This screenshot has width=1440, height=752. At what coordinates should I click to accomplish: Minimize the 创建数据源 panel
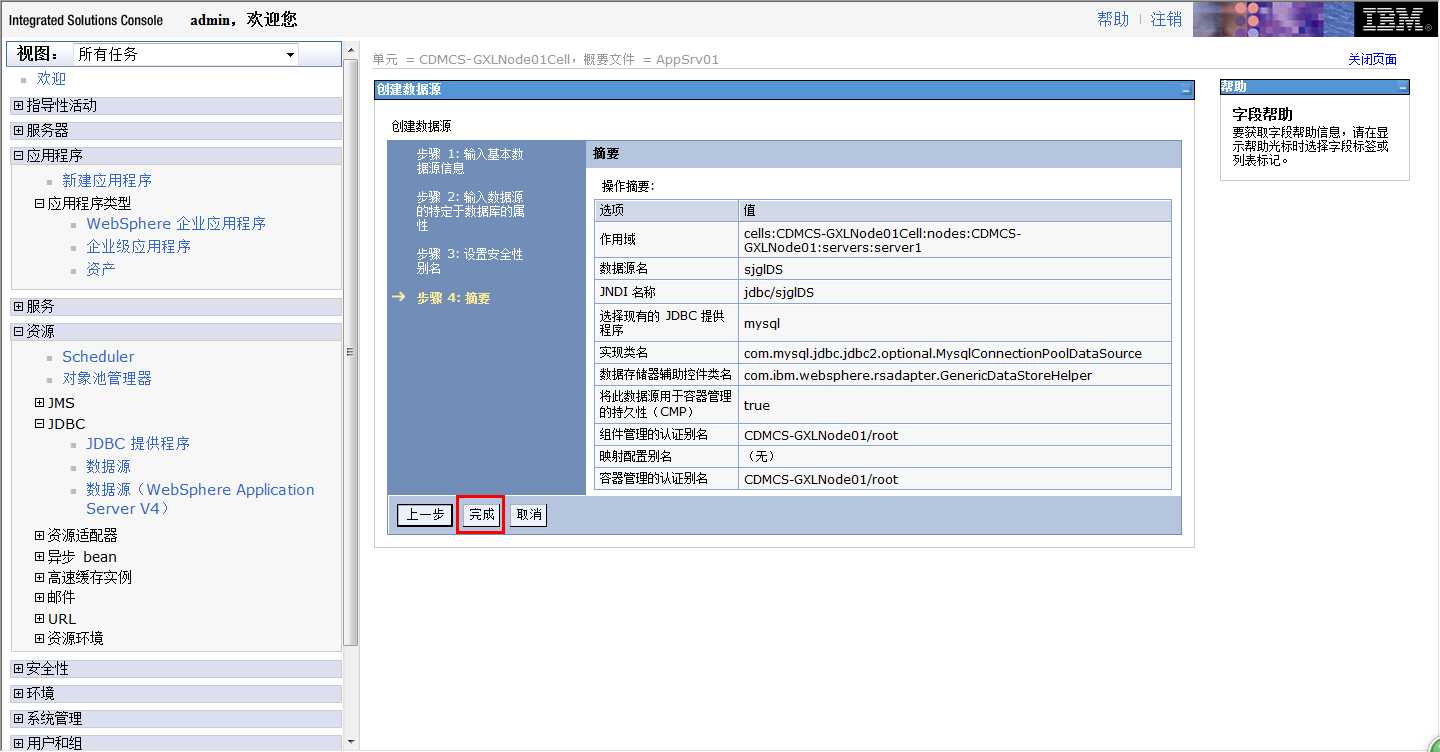click(x=1186, y=90)
